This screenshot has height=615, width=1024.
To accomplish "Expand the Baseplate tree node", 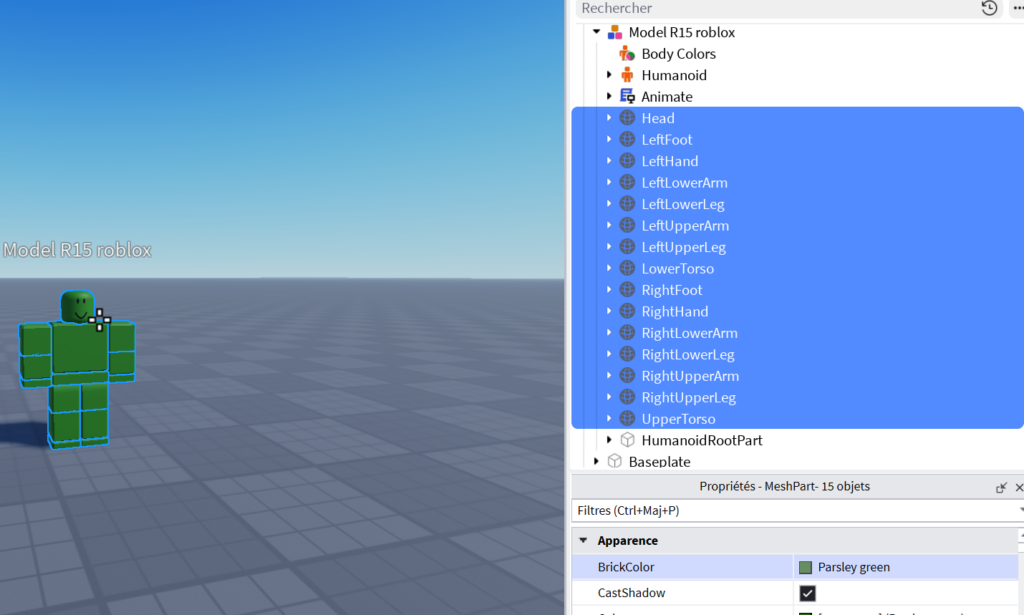I will (597, 461).
